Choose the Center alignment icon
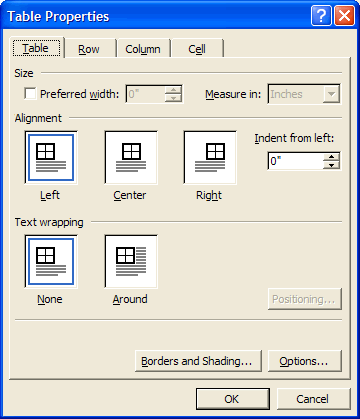The height and width of the screenshot is (419, 360). coord(131,157)
